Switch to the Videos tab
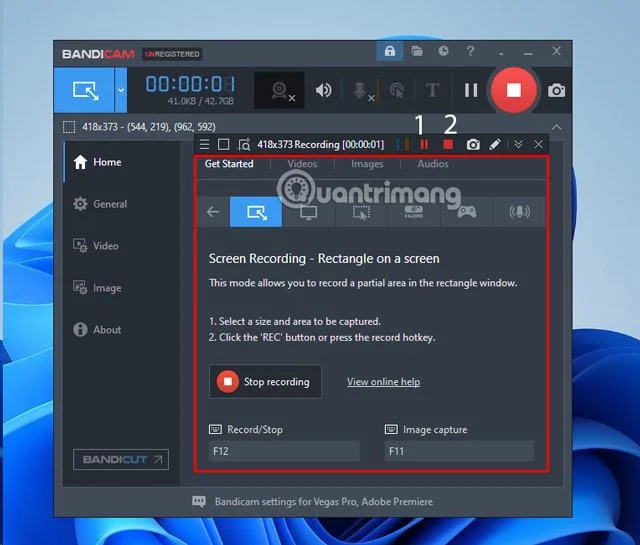The height and width of the screenshot is (545, 640). point(302,164)
